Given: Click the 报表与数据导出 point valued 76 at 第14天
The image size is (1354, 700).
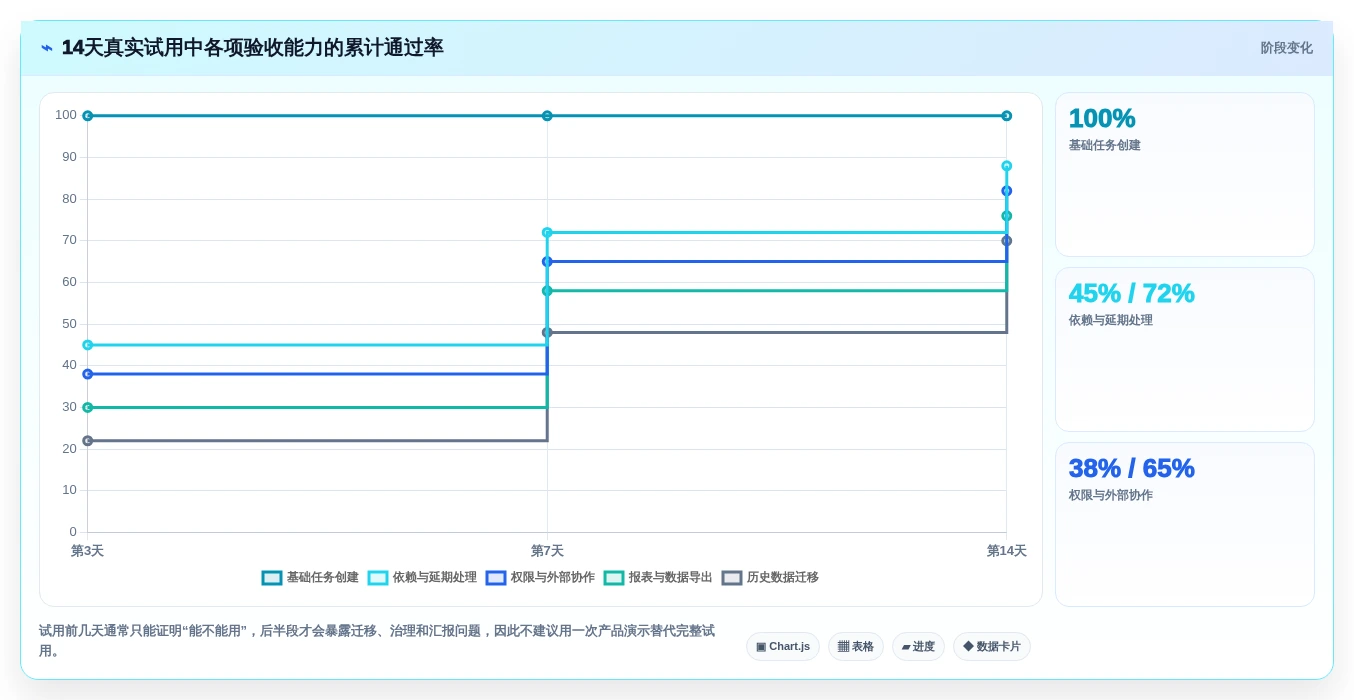Looking at the screenshot, I should pyautogui.click(x=1006, y=216).
